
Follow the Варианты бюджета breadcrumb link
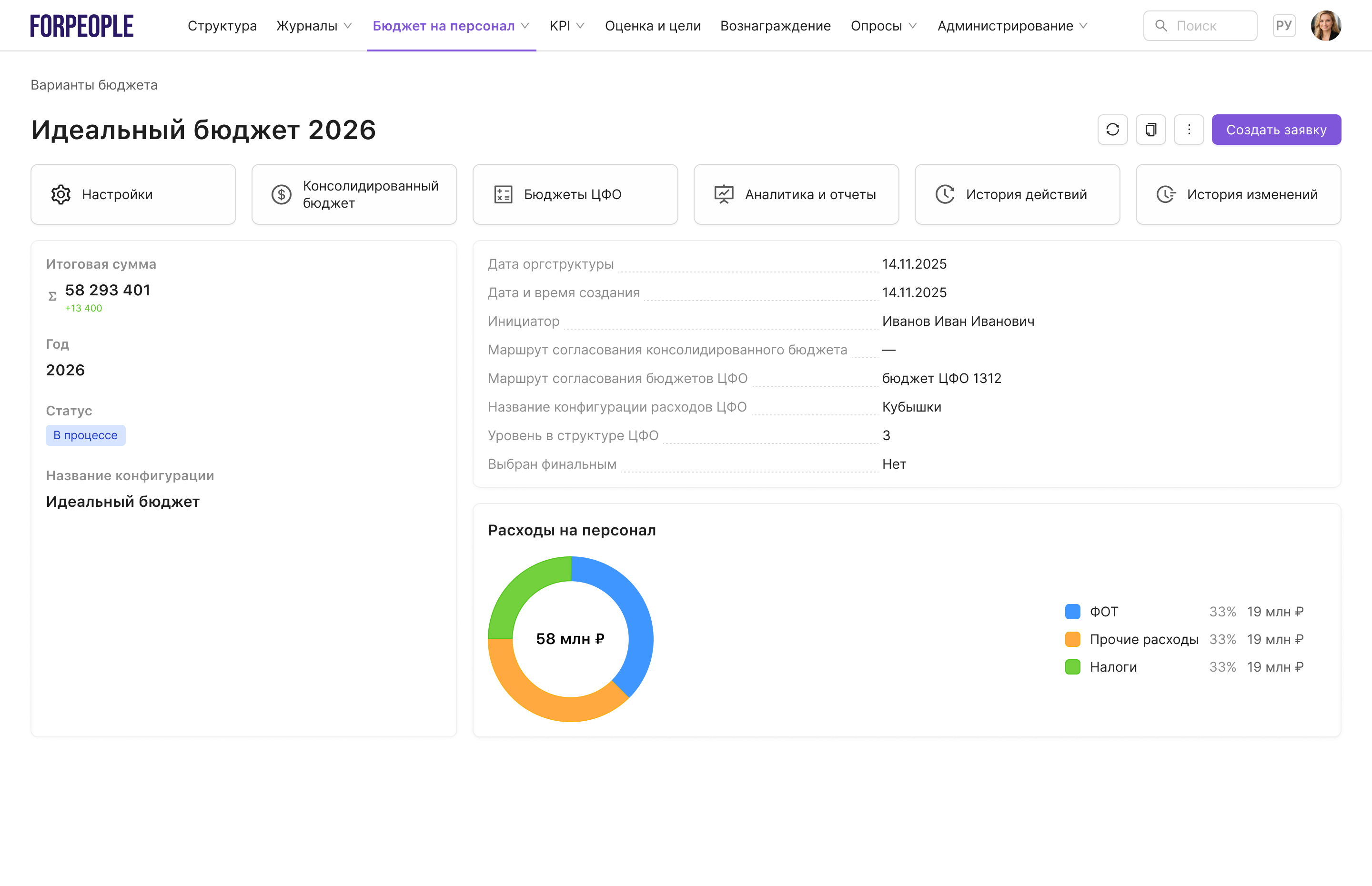pos(94,85)
